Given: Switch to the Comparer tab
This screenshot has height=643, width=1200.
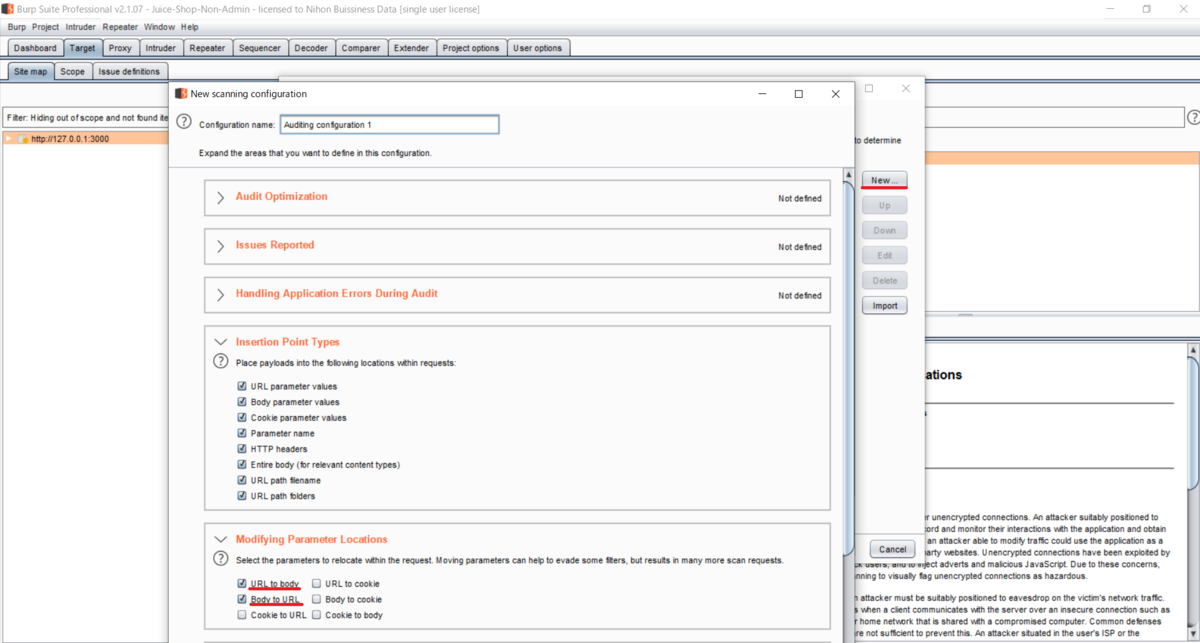Looking at the screenshot, I should click(x=361, y=48).
